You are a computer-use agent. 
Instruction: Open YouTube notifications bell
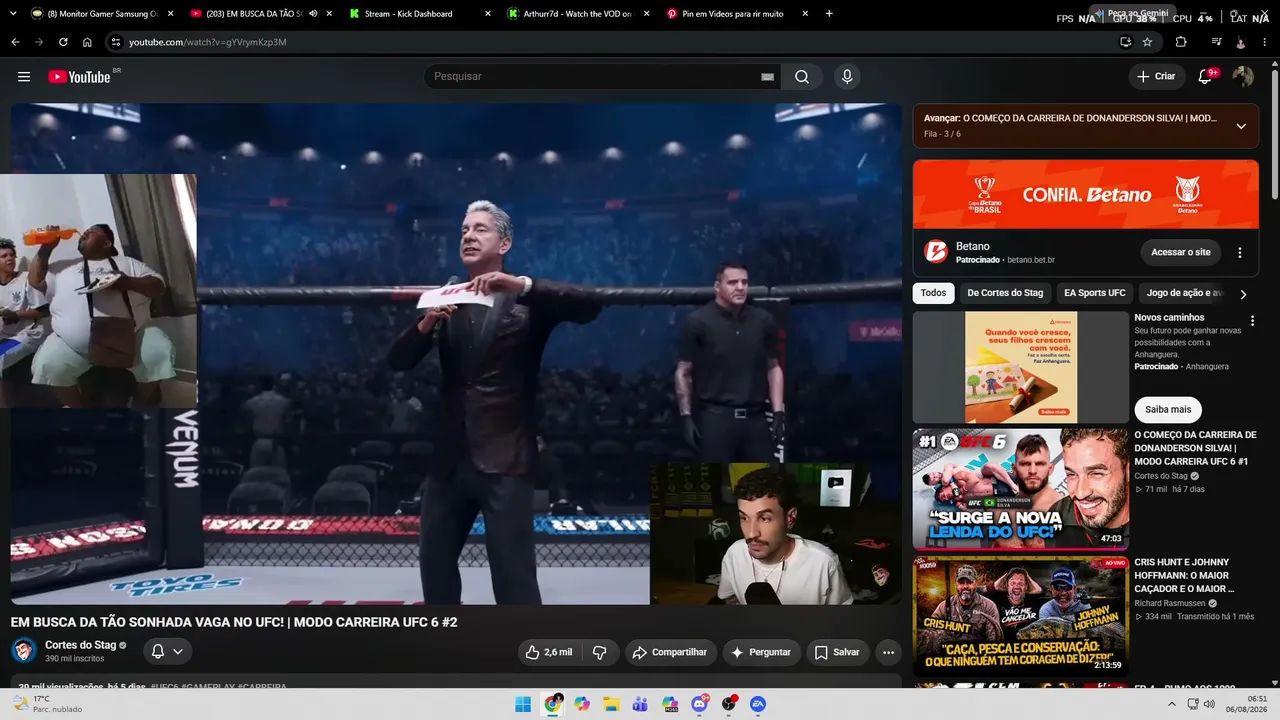pos(1206,77)
